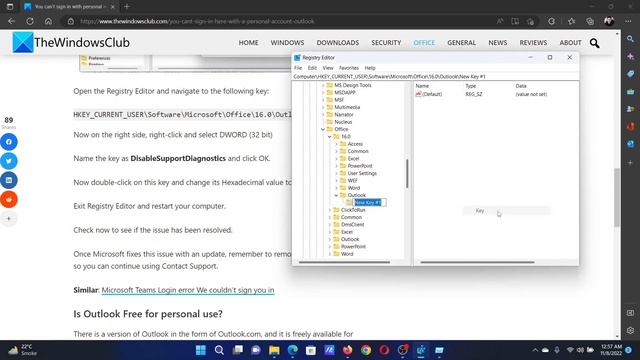
Task: Expand the MS Design Tools key
Action: 323,85
